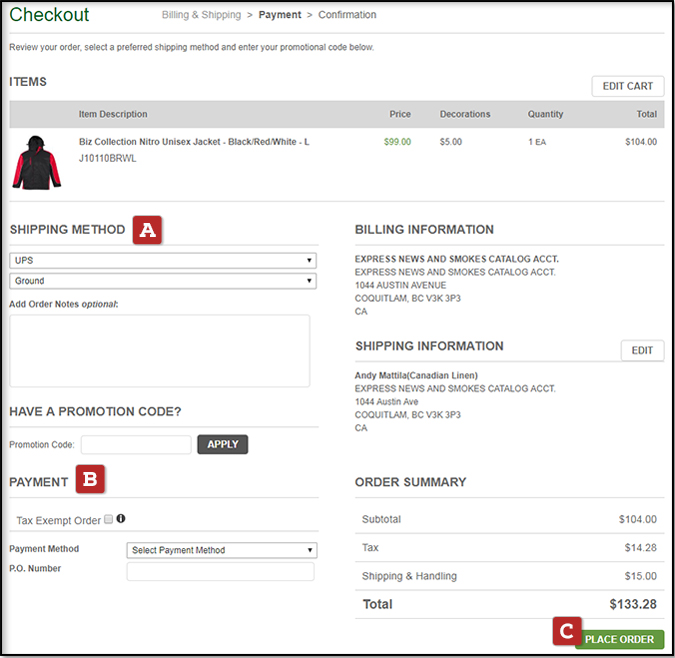Viewport: 675px width, 658px height.
Task: Click the Tax Exempt info icon
Action: 121,519
